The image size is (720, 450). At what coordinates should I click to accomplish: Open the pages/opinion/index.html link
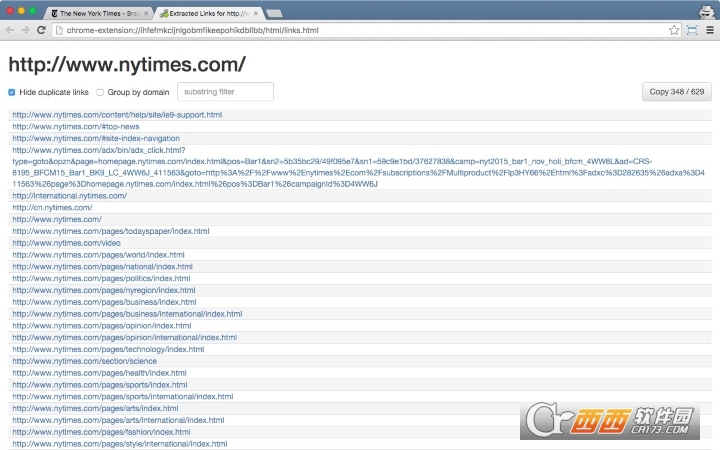102,326
